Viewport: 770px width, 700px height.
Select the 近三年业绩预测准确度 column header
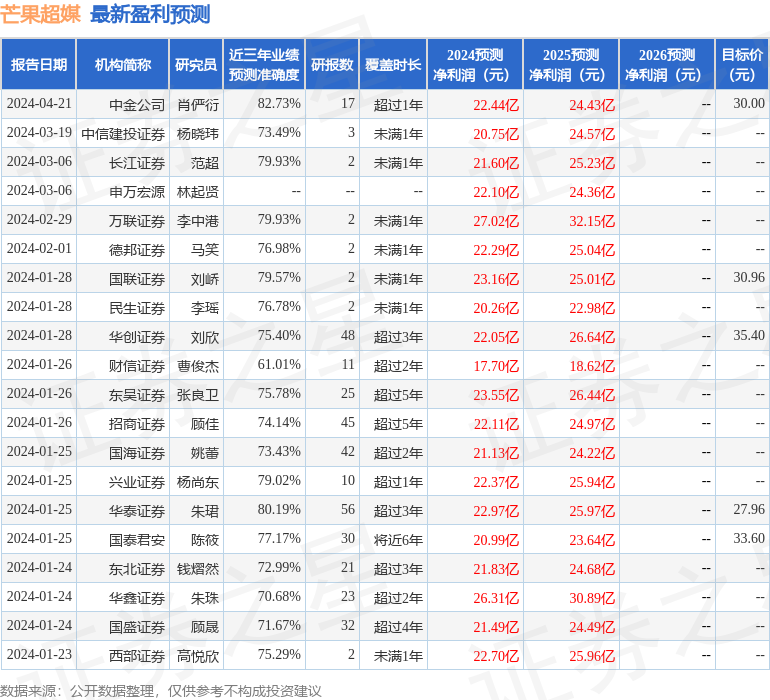pyautogui.click(x=264, y=65)
